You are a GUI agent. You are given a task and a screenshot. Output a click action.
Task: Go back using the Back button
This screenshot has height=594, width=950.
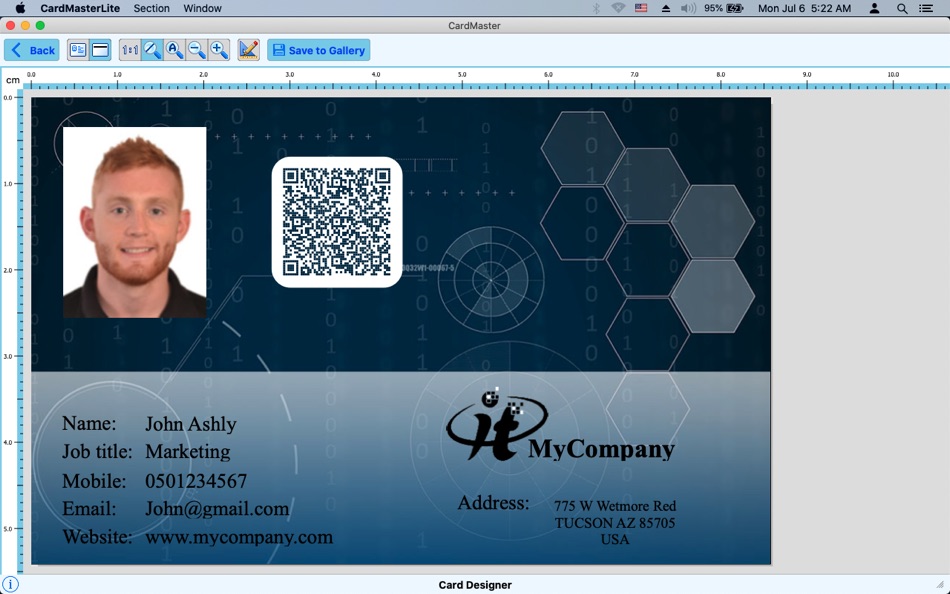click(x=32, y=50)
